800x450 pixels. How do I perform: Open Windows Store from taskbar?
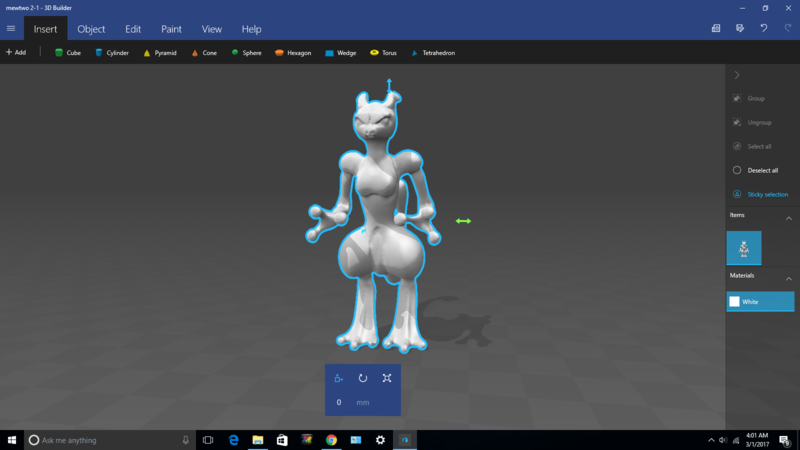coord(282,440)
